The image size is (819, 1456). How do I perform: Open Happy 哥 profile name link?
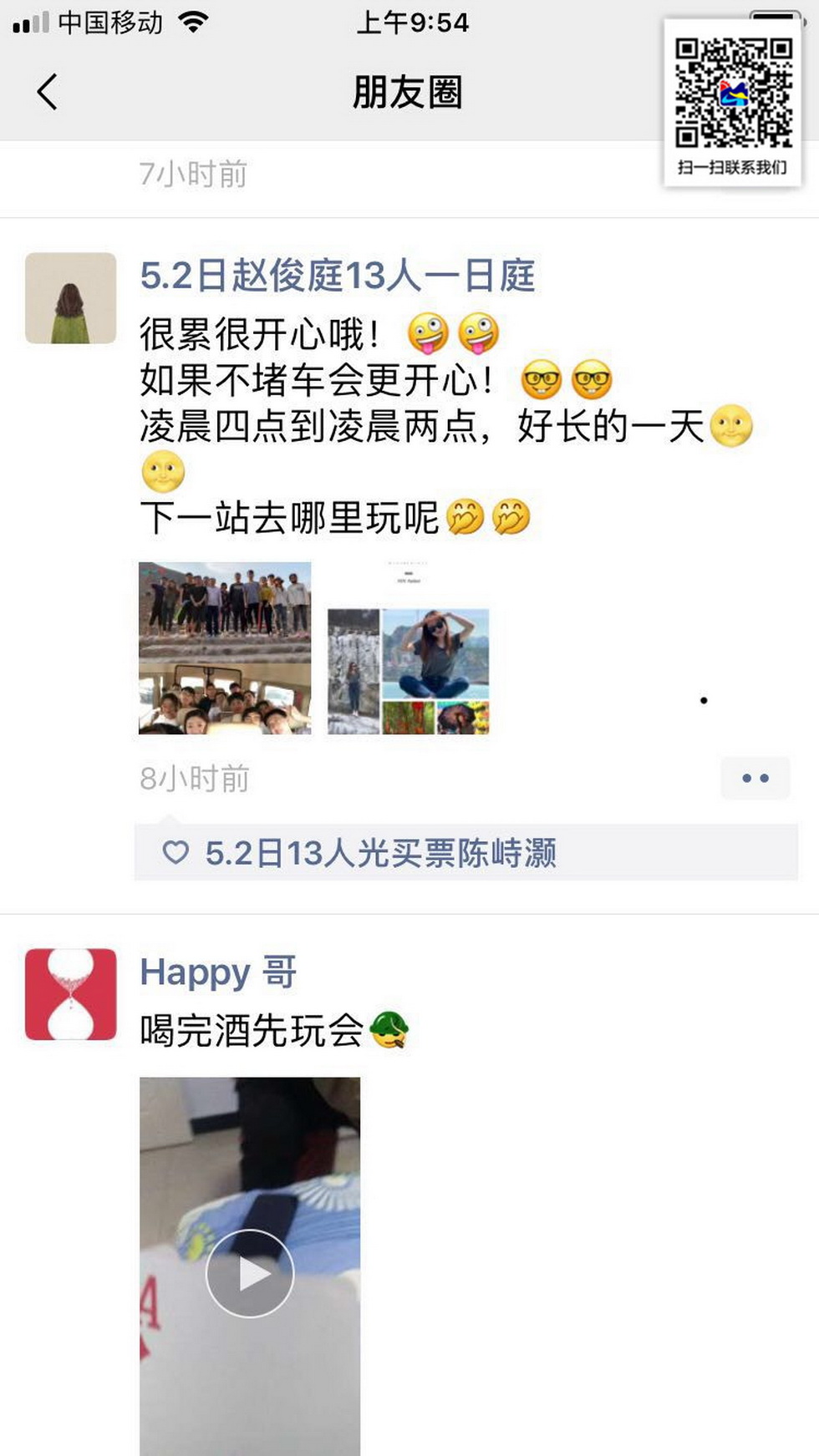[218, 972]
